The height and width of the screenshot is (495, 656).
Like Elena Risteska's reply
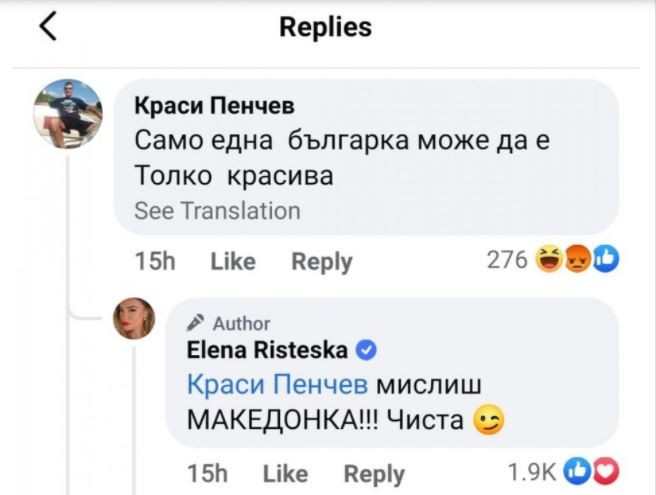point(285,474)
